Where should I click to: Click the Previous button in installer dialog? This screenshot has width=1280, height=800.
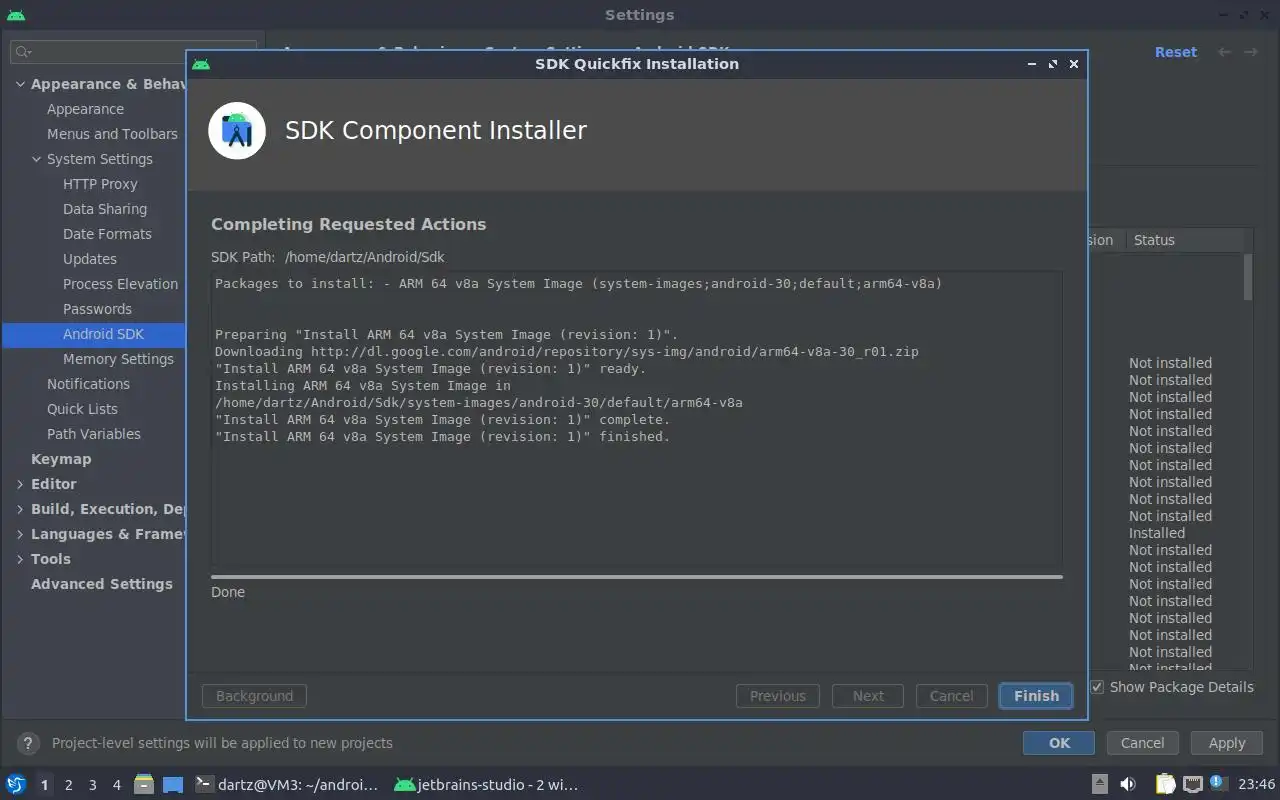(x=777, y=696)
